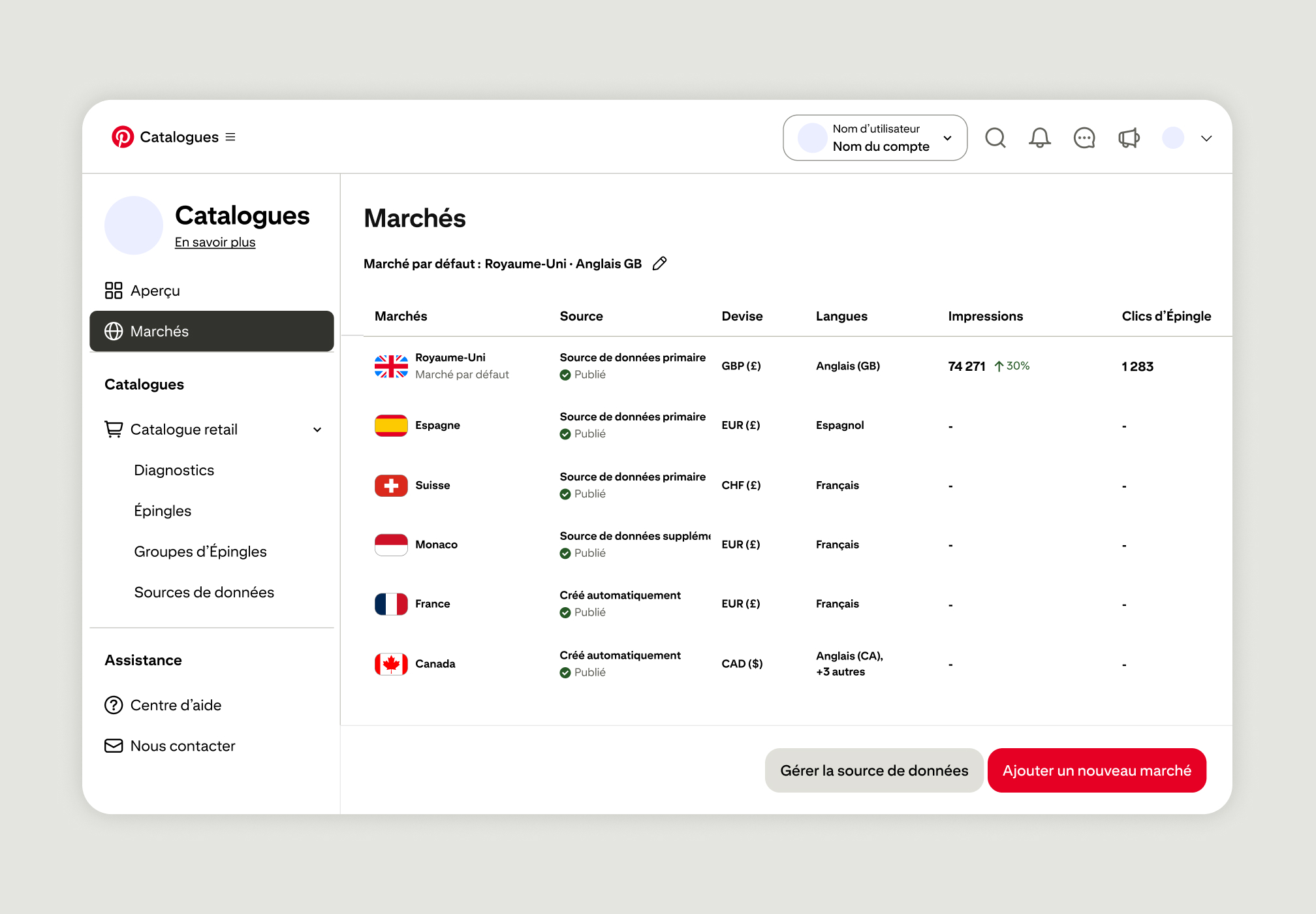Click the En savoir plus link
Viewport: 1316px width, 914px height.
pos(215,242)
